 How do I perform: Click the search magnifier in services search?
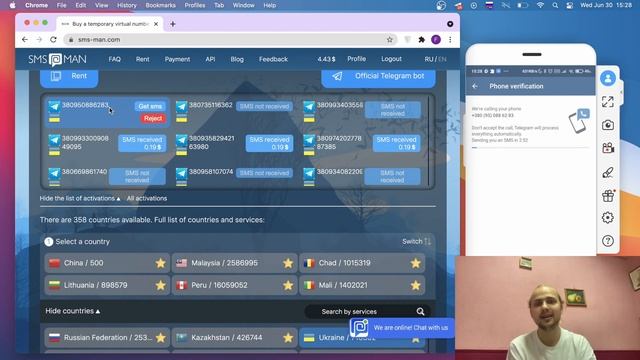coord(420,312)
